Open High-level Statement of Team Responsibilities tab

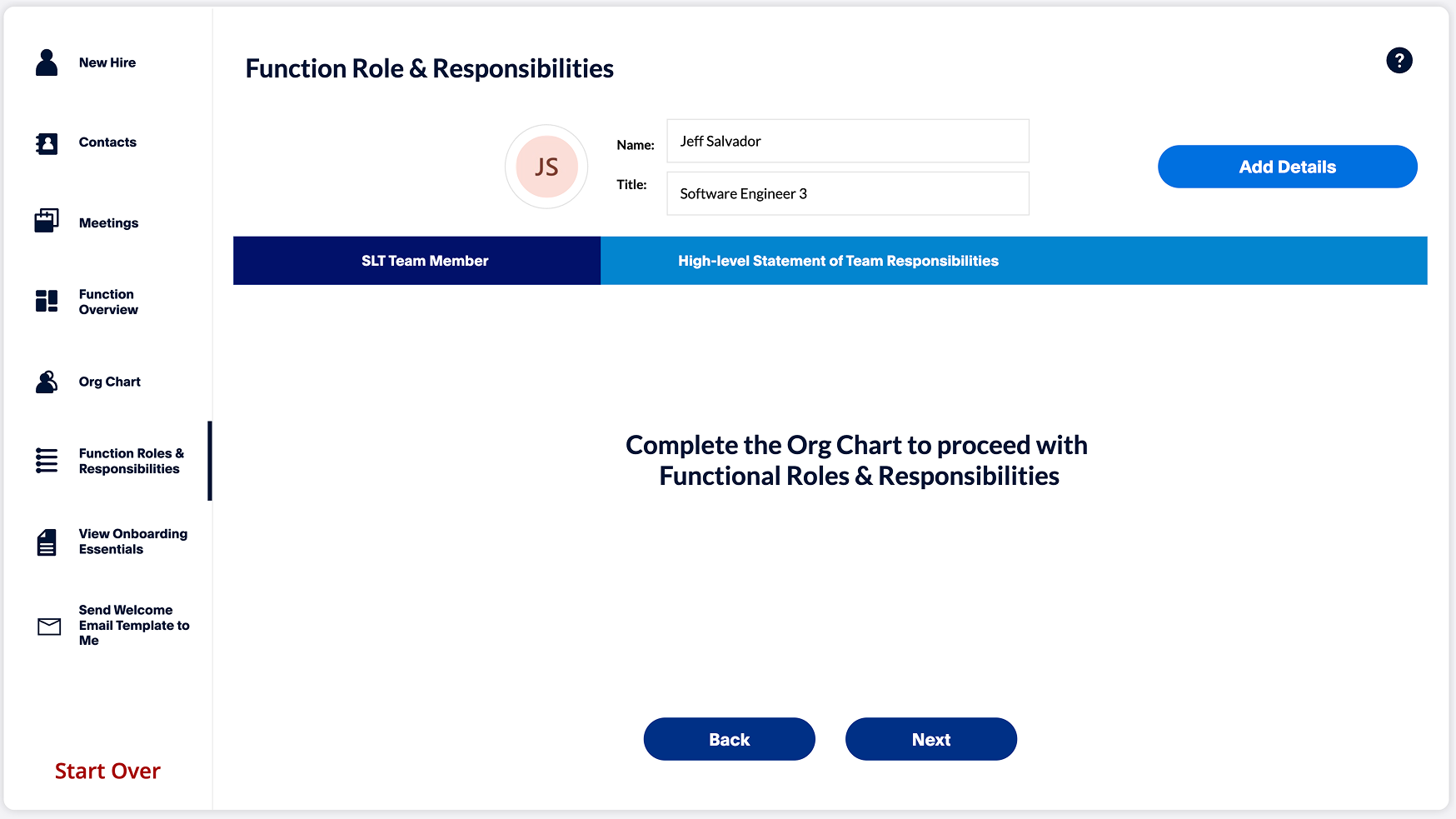[x=838, y=261]
